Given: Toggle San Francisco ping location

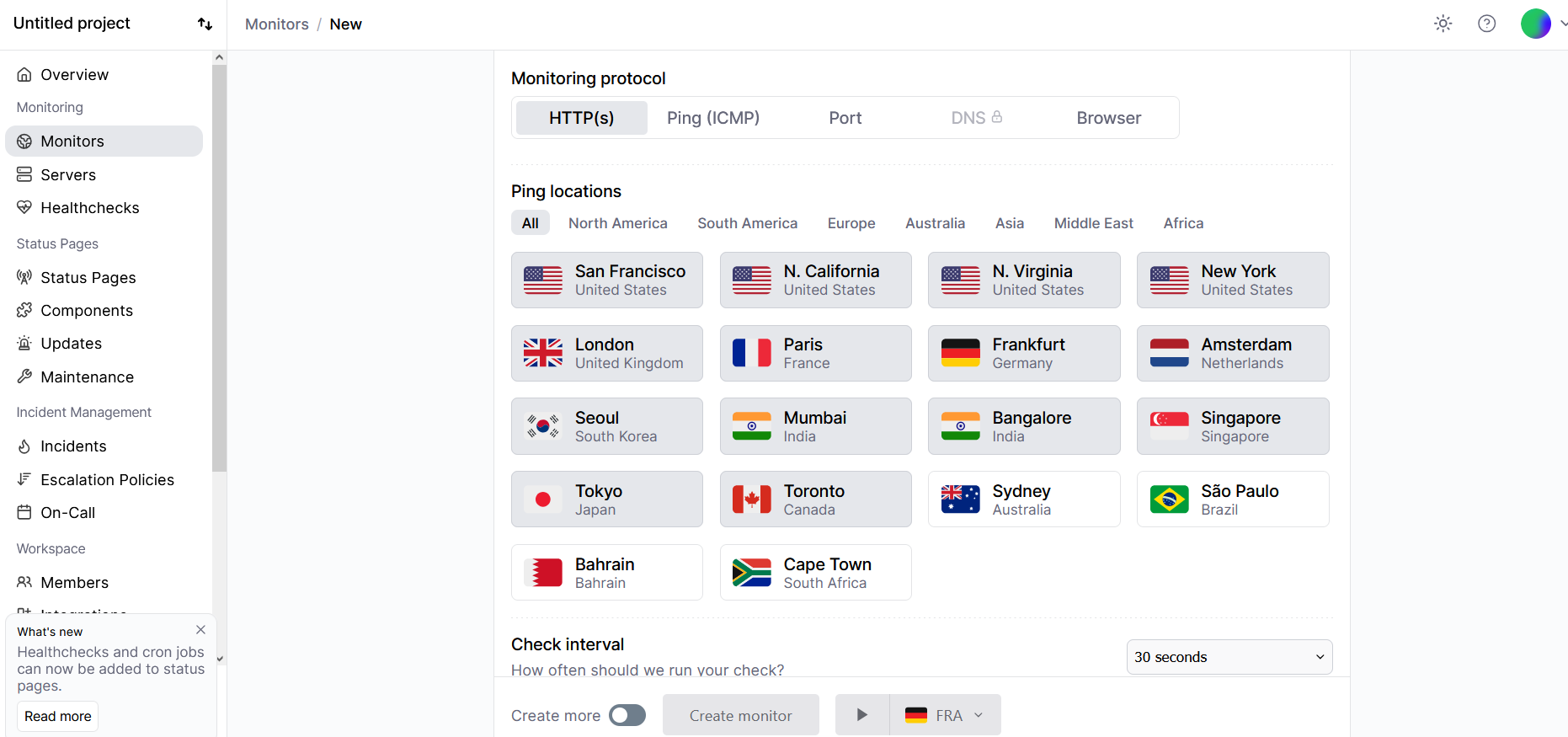Looking at the screenshot, I should [x=607, y=280].
